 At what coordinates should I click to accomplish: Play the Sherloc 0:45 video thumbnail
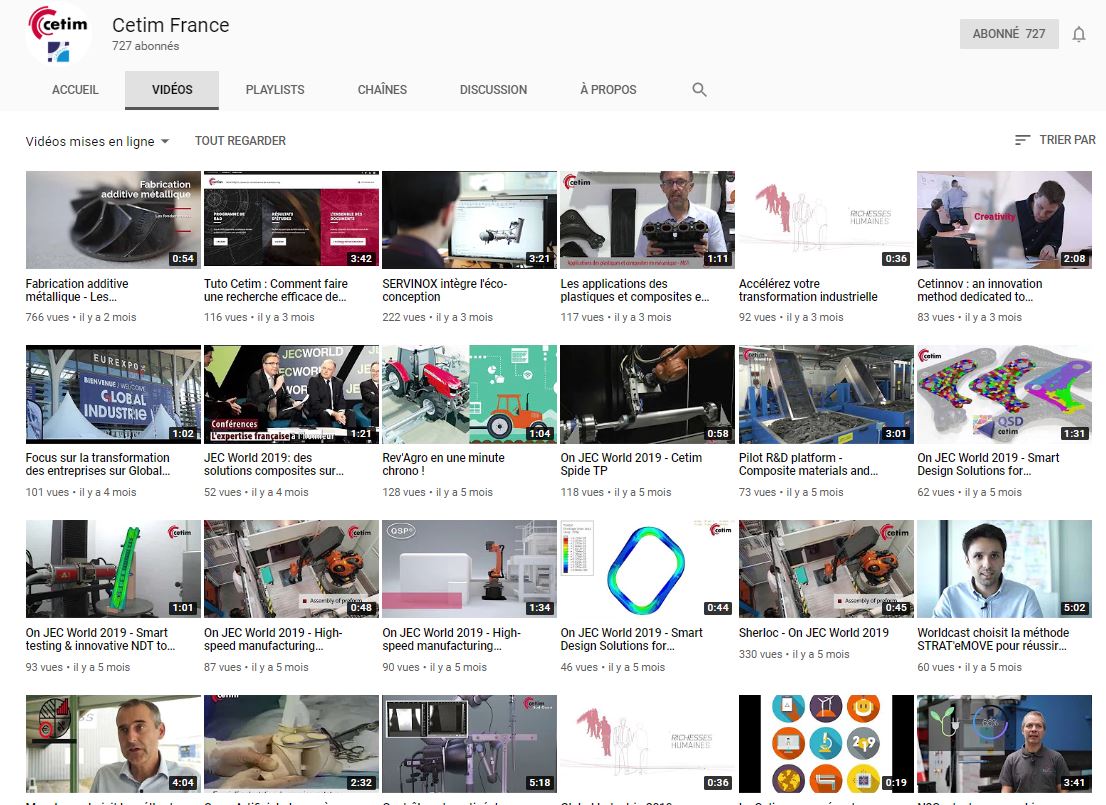click(826, 569)
